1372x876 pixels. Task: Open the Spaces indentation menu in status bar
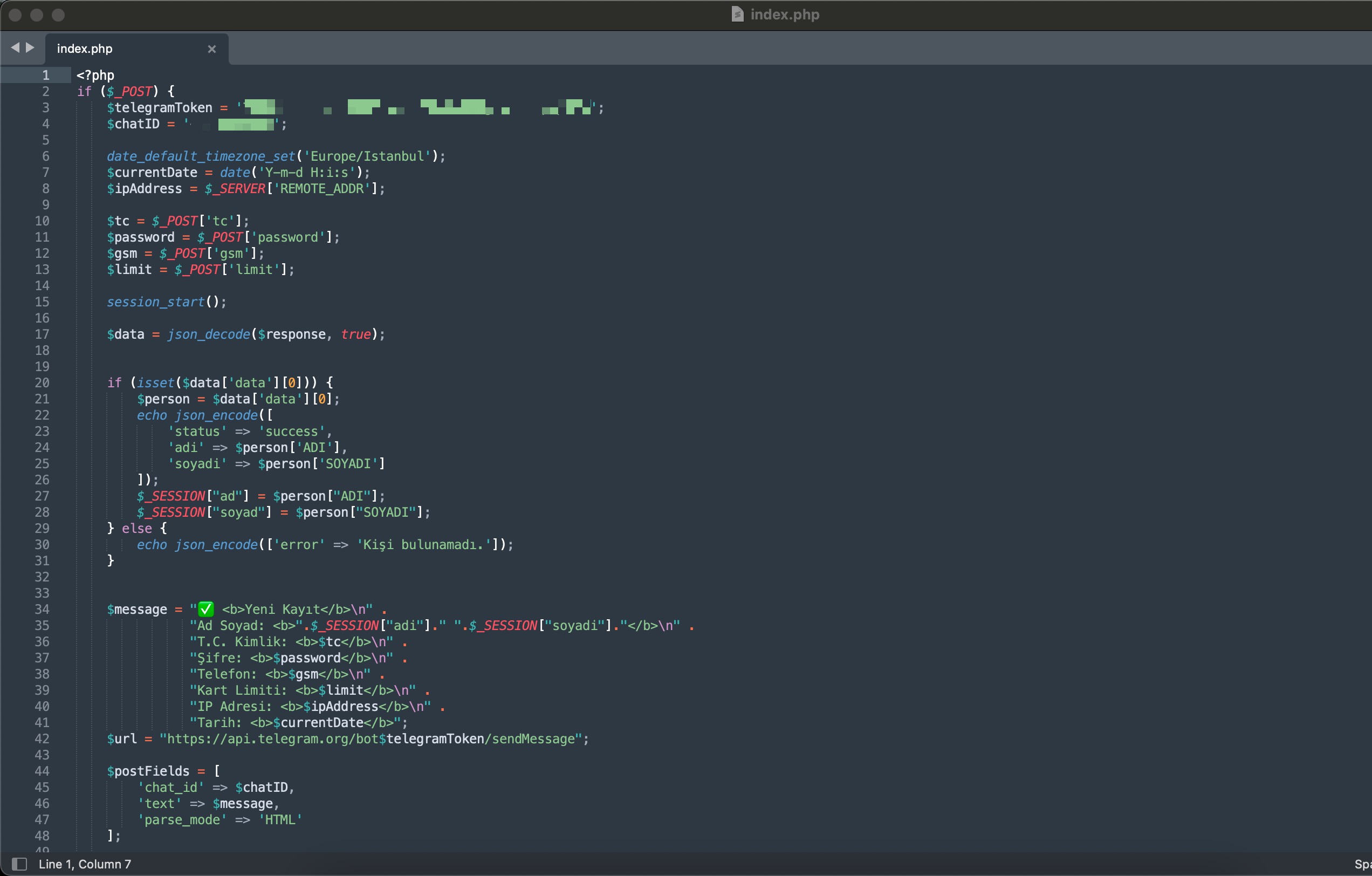point(1363,864)
